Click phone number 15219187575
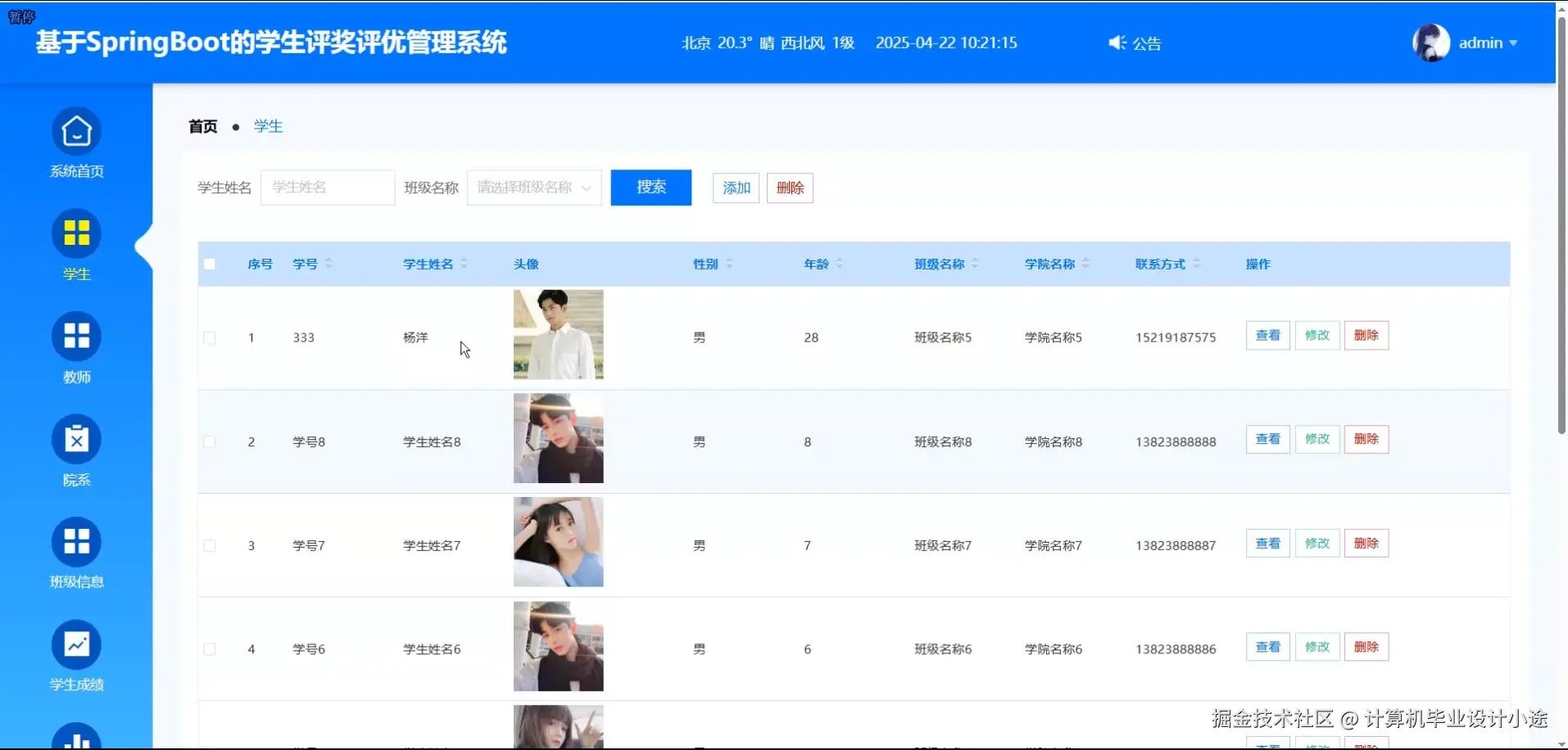The image size is (1568, 750). point(1176,337)
